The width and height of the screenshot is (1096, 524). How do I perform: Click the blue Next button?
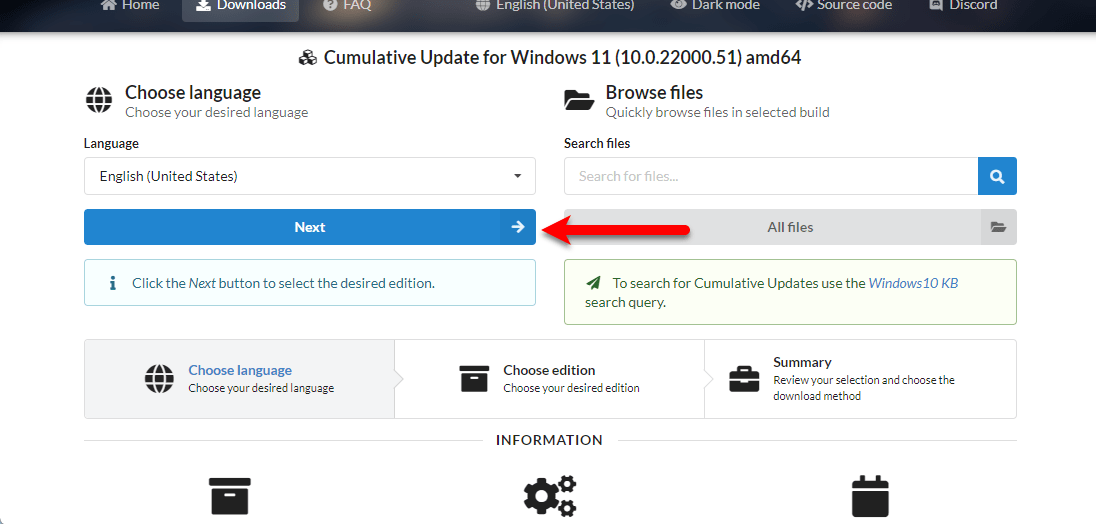pyautogui.click(x=310, y=227)
